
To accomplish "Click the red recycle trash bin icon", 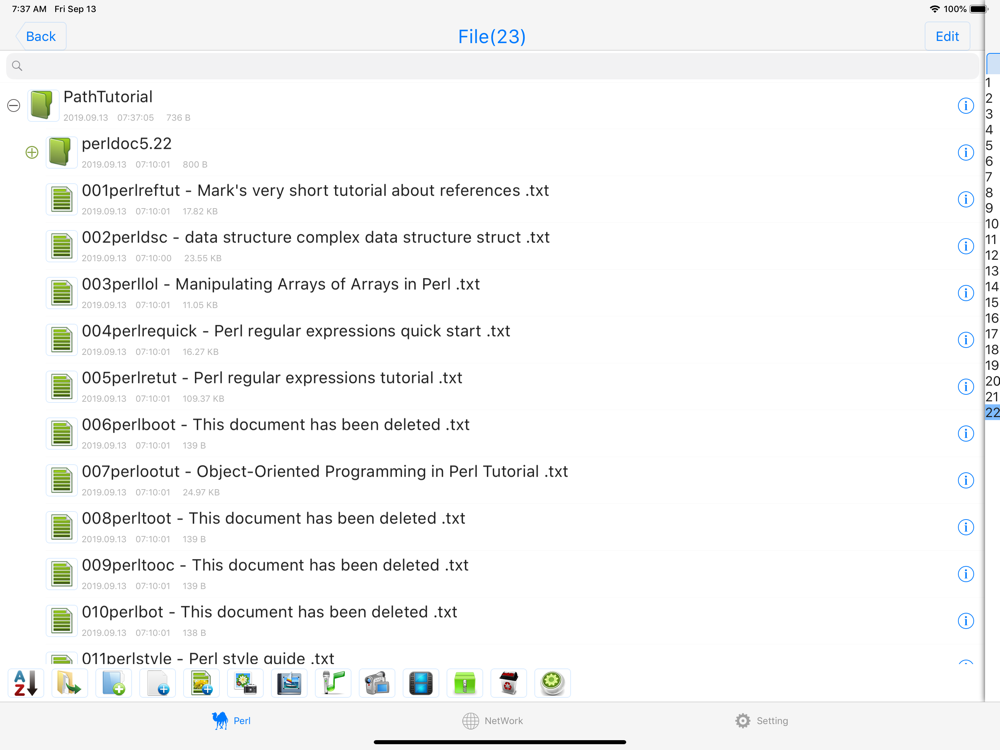I will pos(509,683).
